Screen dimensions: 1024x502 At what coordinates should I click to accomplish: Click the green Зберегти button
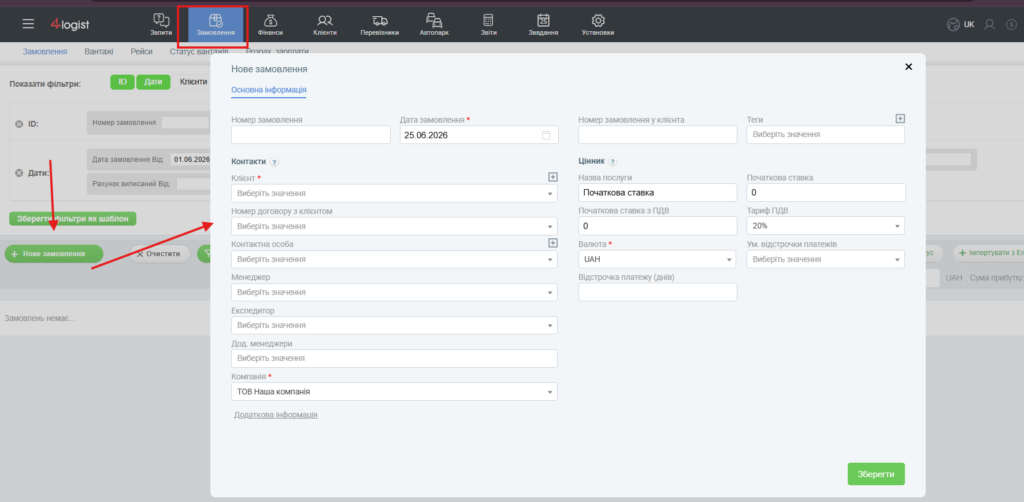[x=876, y=474]
